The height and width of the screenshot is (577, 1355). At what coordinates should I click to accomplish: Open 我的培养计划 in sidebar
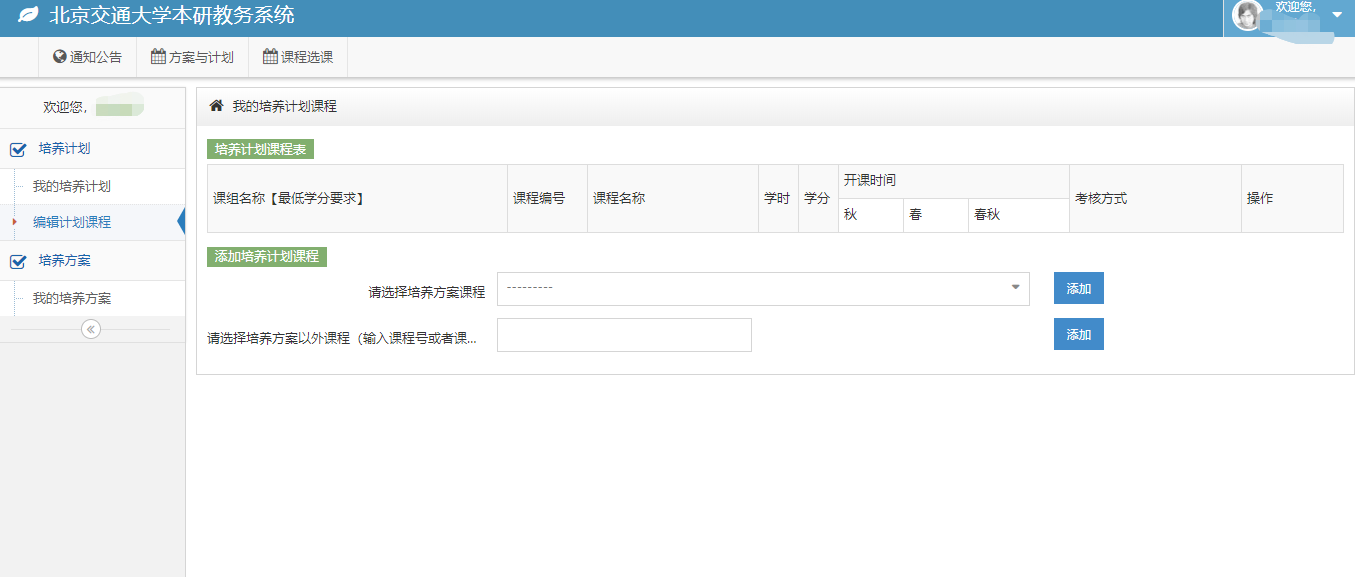coord(71,187)
